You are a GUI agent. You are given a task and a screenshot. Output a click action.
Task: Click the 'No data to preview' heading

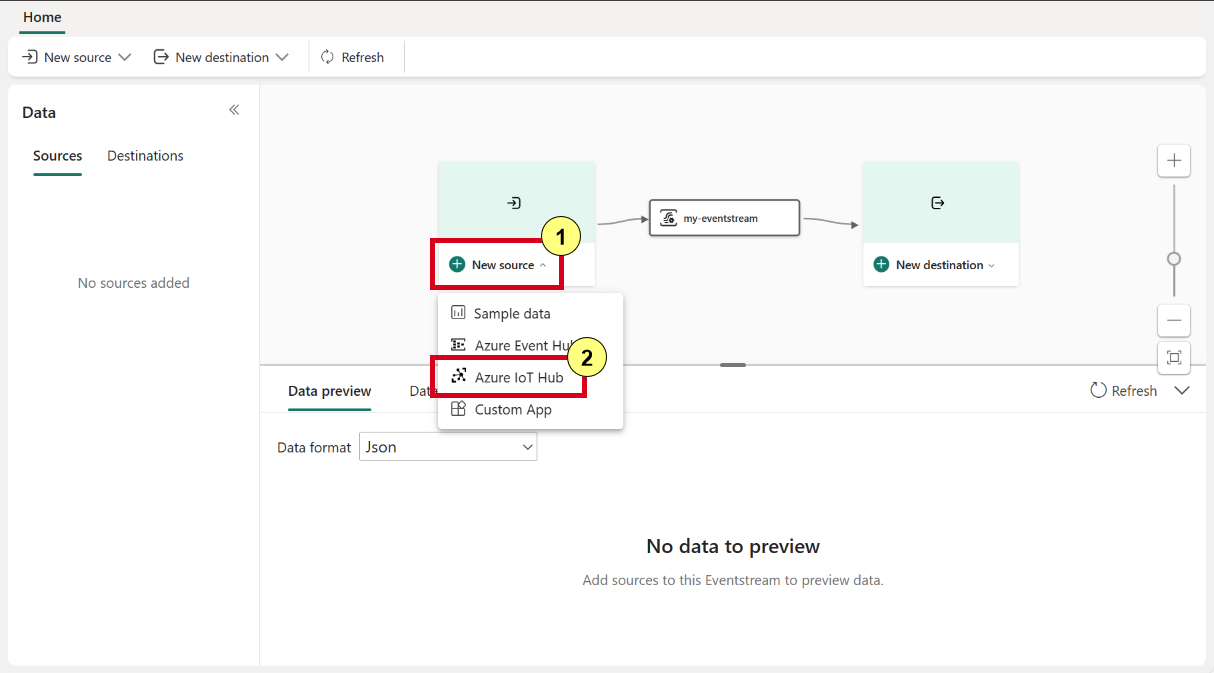coord(733,546)
